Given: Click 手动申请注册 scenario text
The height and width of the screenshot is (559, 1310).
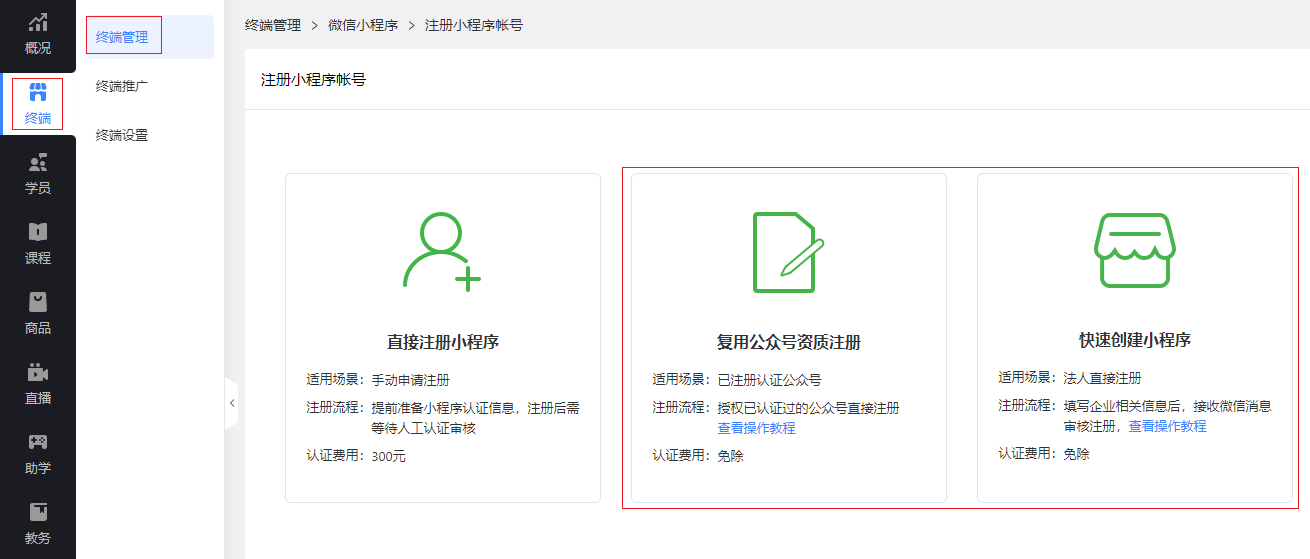Looking at the screenshot, I should pyautogui.click(x=411, y=380).
